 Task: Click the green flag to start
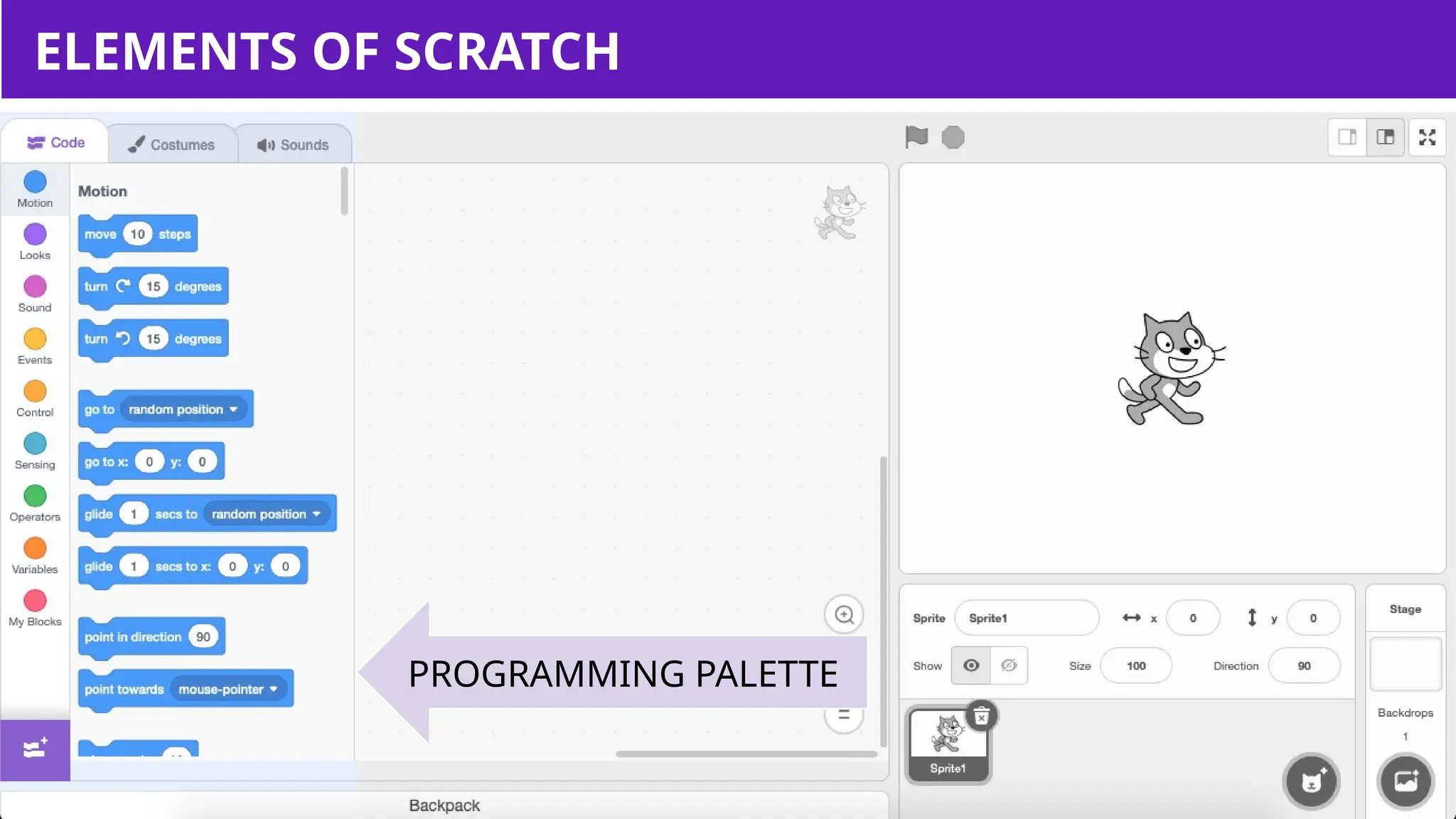coord(916,136)
